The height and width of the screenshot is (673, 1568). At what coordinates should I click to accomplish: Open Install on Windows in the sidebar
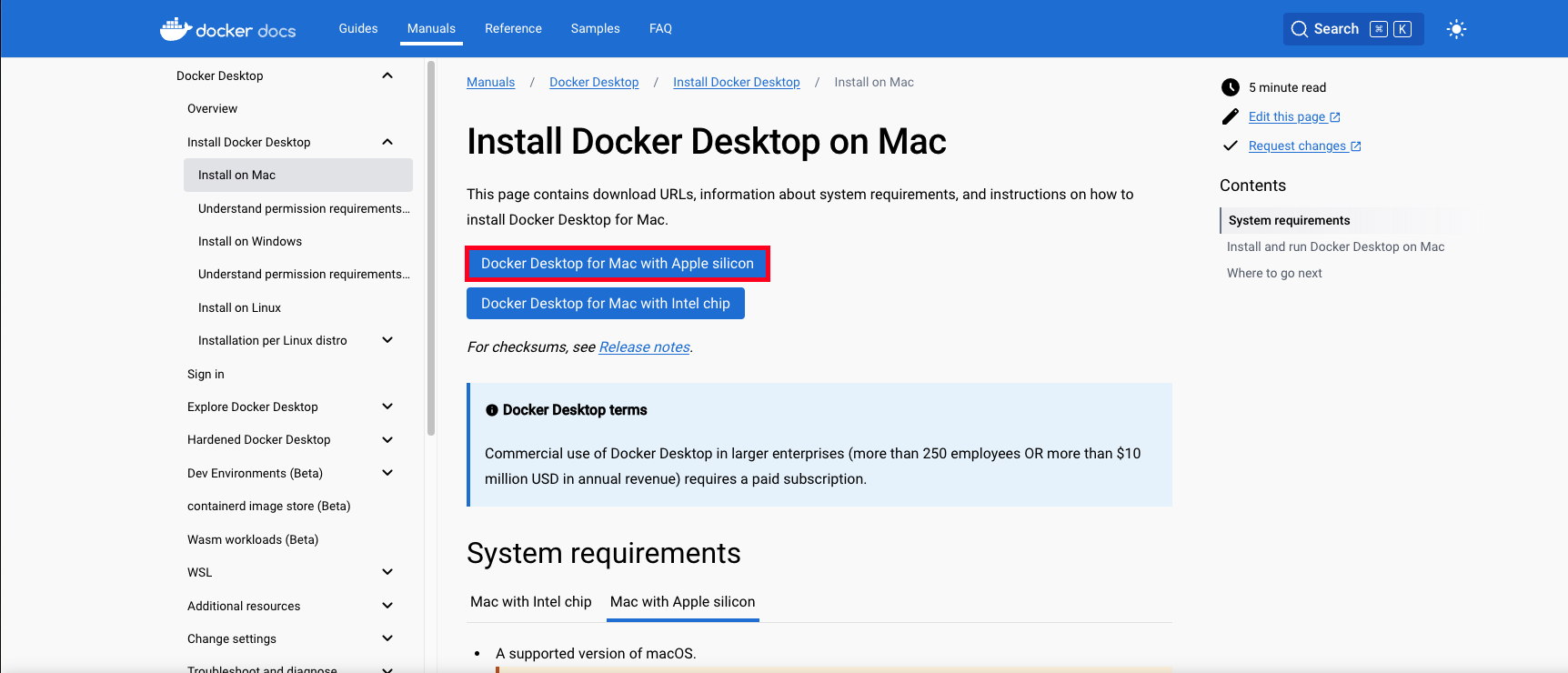pos(250,241)
